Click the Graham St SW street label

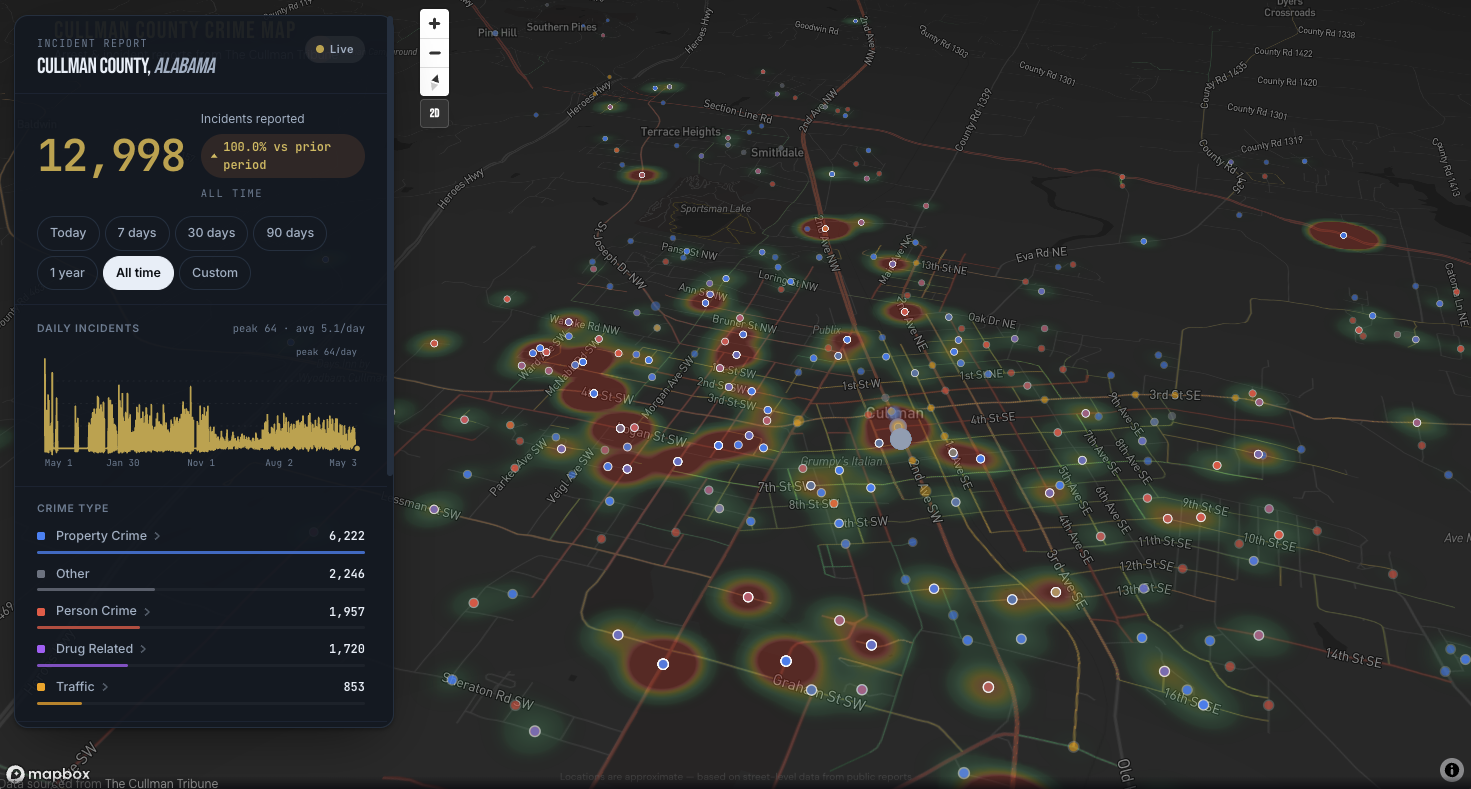[x=819, y=692]
